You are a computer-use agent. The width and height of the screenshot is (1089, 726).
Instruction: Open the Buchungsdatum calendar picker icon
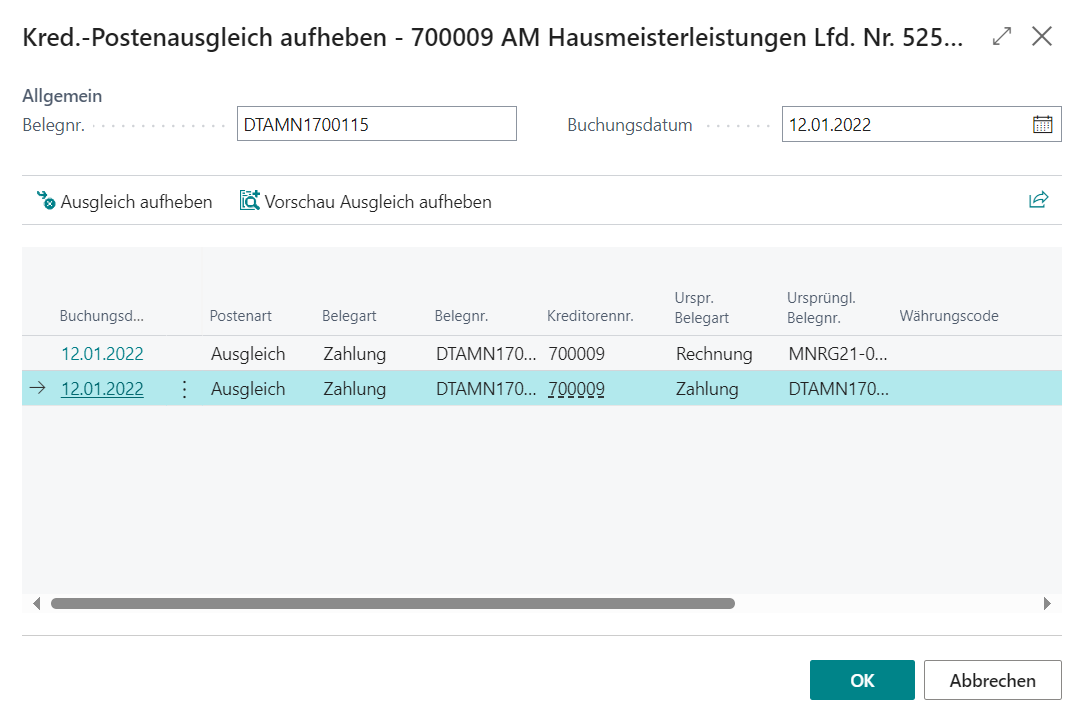point(1044,123)
